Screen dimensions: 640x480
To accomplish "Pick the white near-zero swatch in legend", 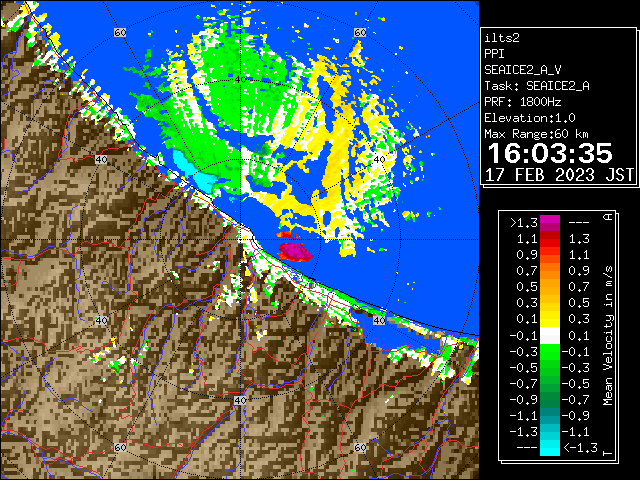I will 550,336.
